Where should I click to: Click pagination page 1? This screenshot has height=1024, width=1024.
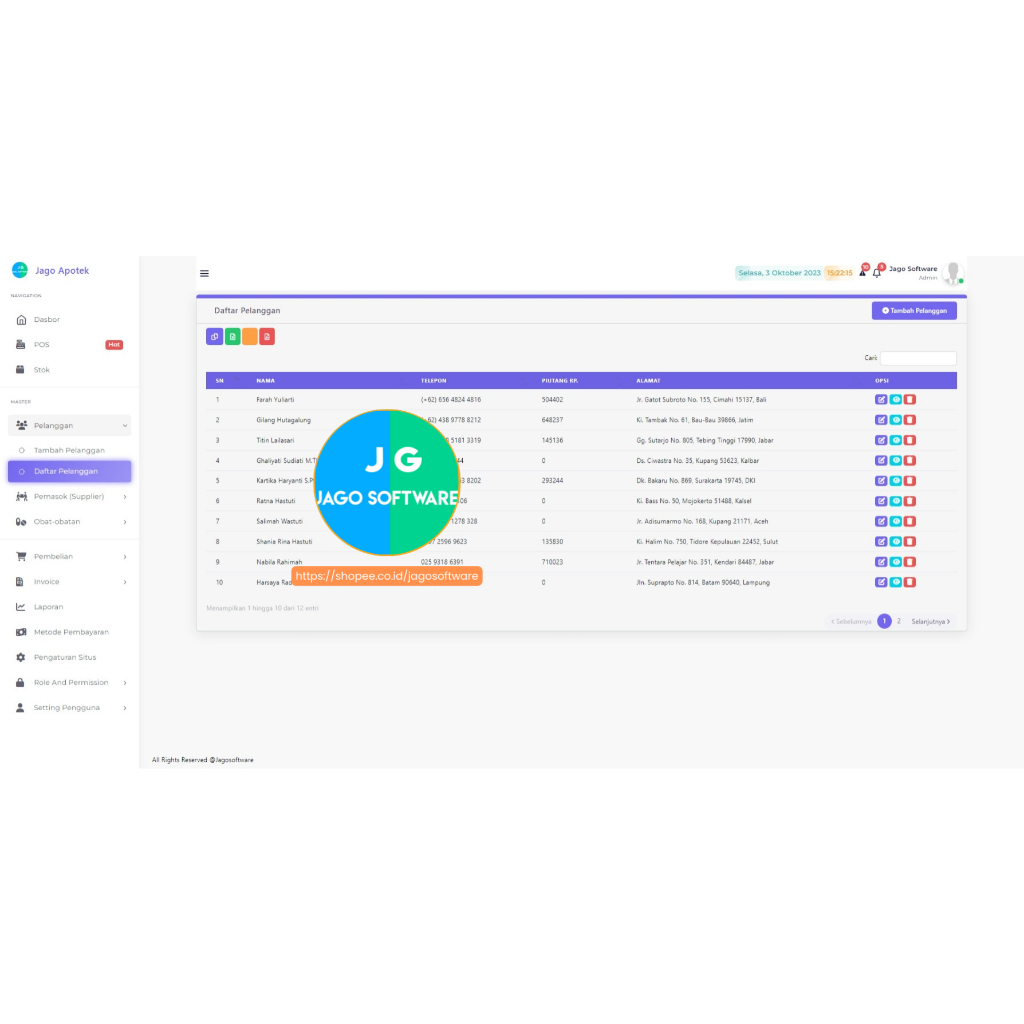pyautogui.click(x=884, y=621)
